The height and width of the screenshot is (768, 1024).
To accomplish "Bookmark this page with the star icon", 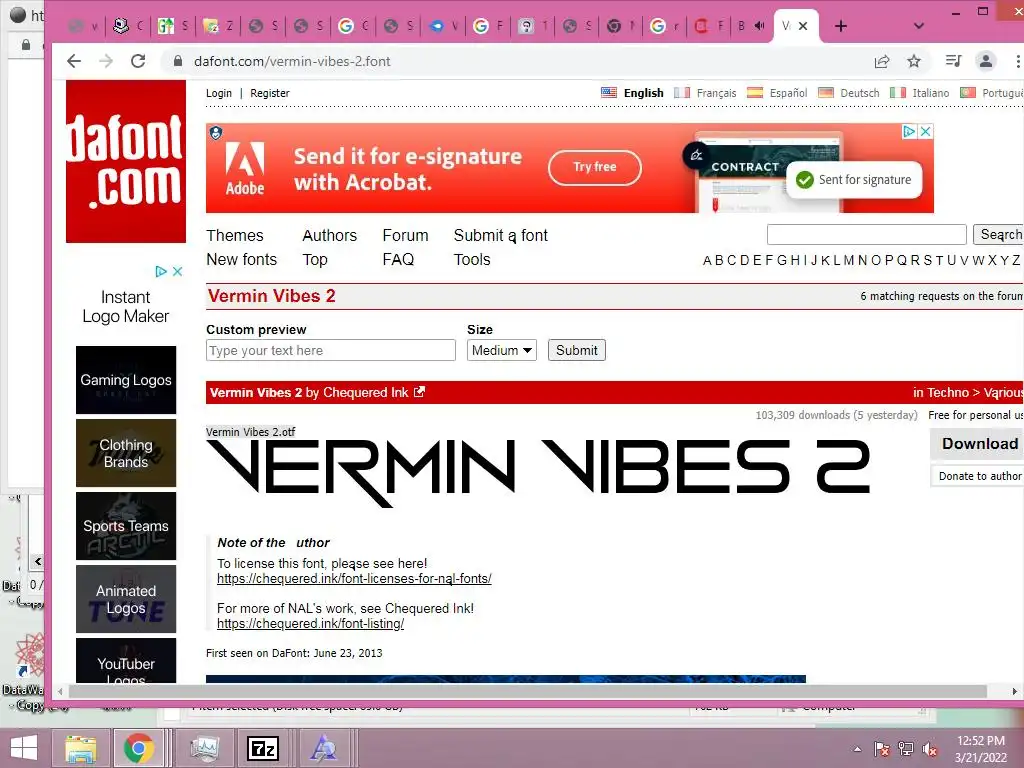I will coord(914,61).
